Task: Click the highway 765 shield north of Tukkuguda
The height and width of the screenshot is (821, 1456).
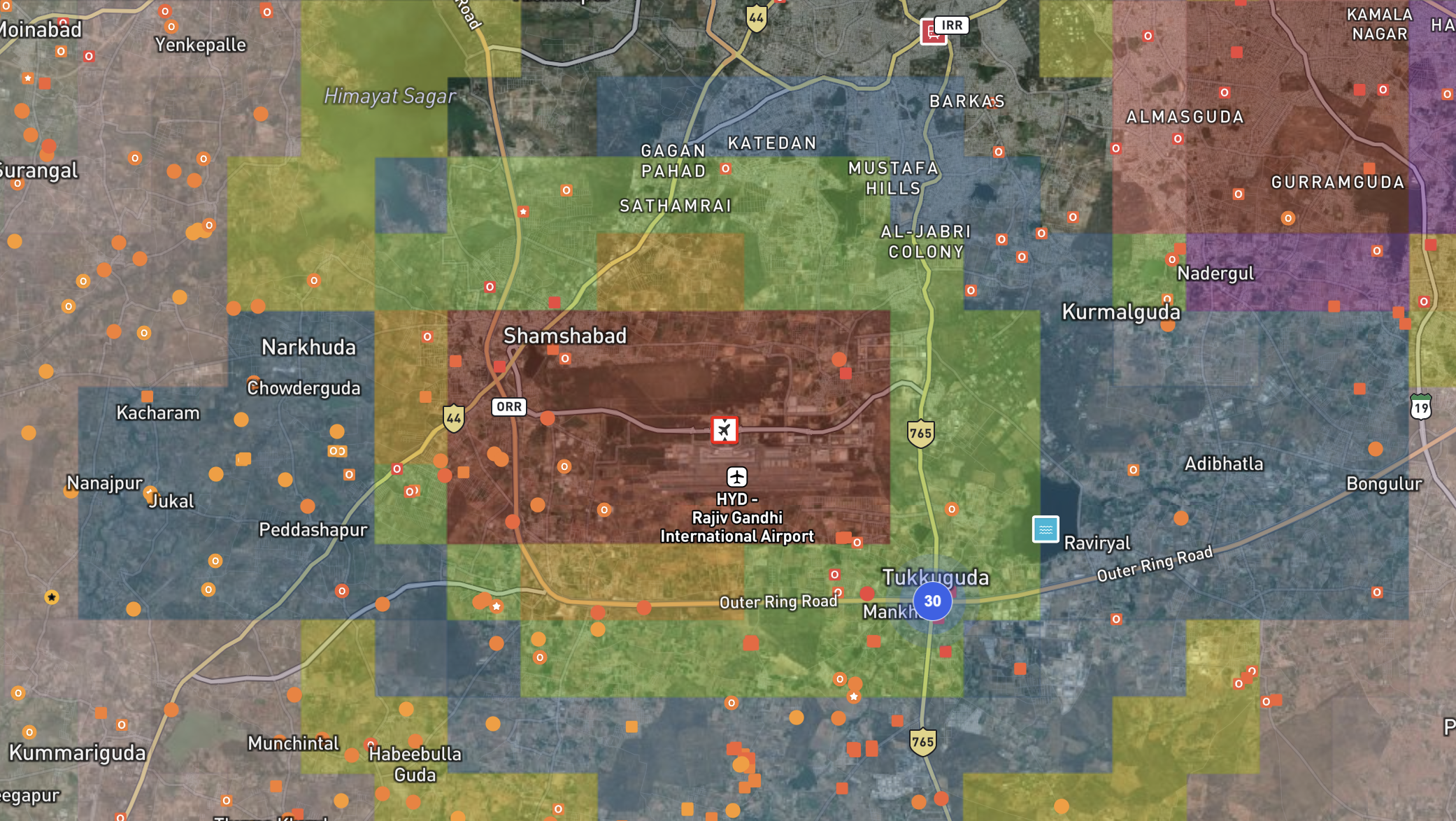Action: (920, 433)
